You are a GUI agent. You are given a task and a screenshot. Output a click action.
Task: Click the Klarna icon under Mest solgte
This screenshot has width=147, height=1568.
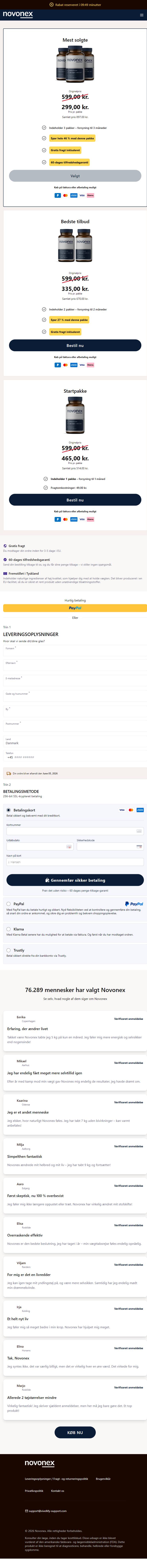click(x=90, y=195)
